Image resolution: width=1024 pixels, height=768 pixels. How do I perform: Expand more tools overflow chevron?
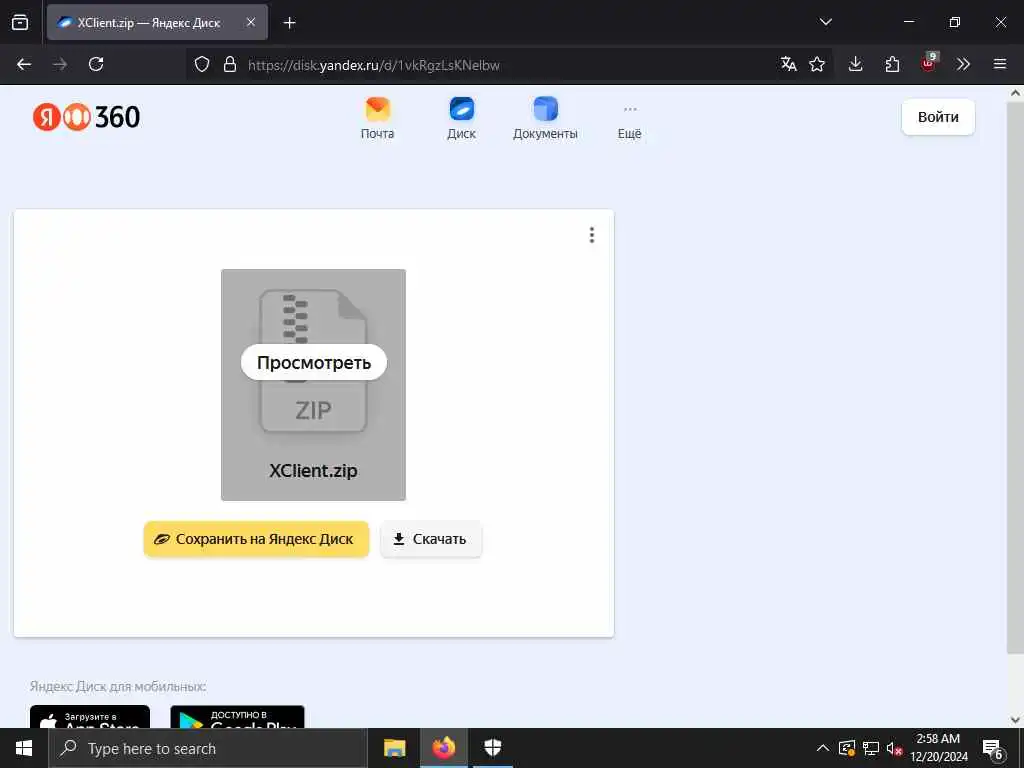963,64
